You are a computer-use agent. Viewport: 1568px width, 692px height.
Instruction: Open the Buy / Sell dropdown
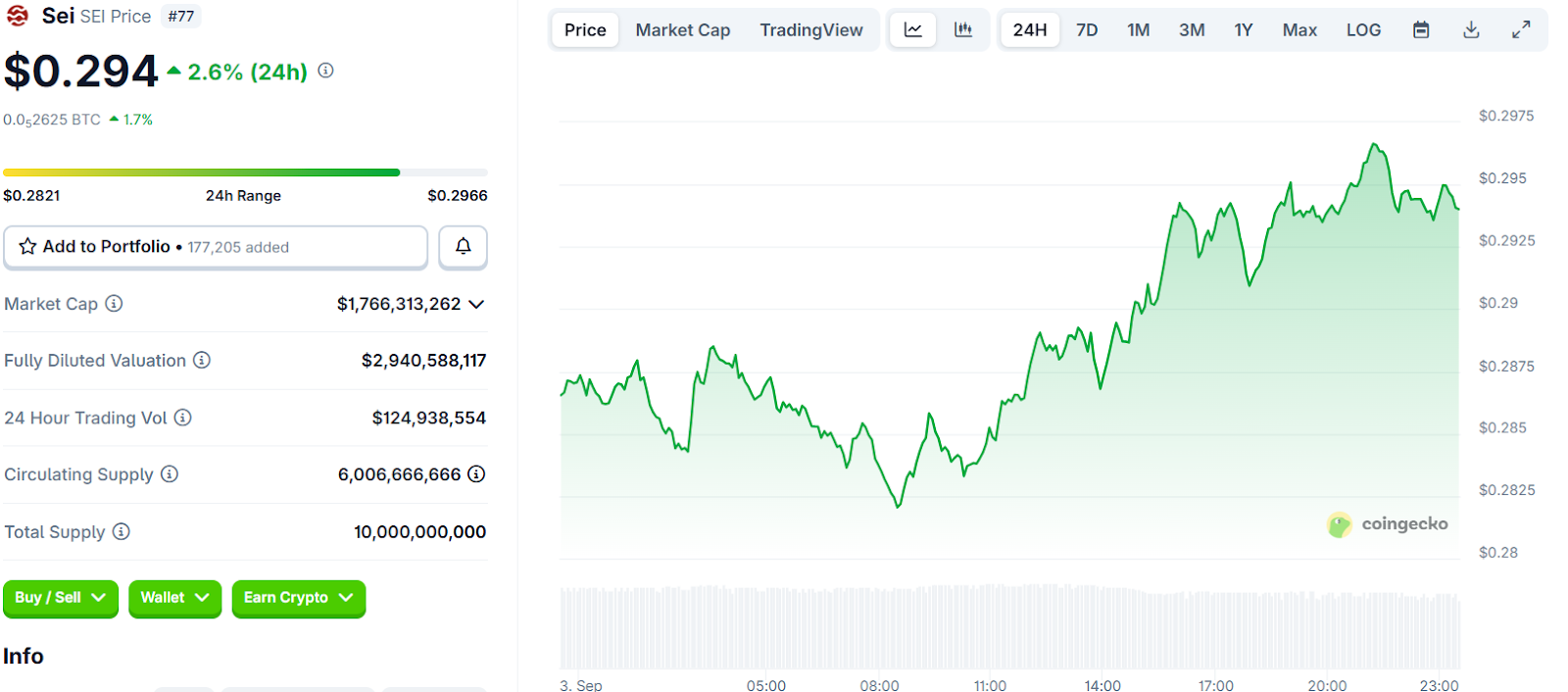pos(61,598)
